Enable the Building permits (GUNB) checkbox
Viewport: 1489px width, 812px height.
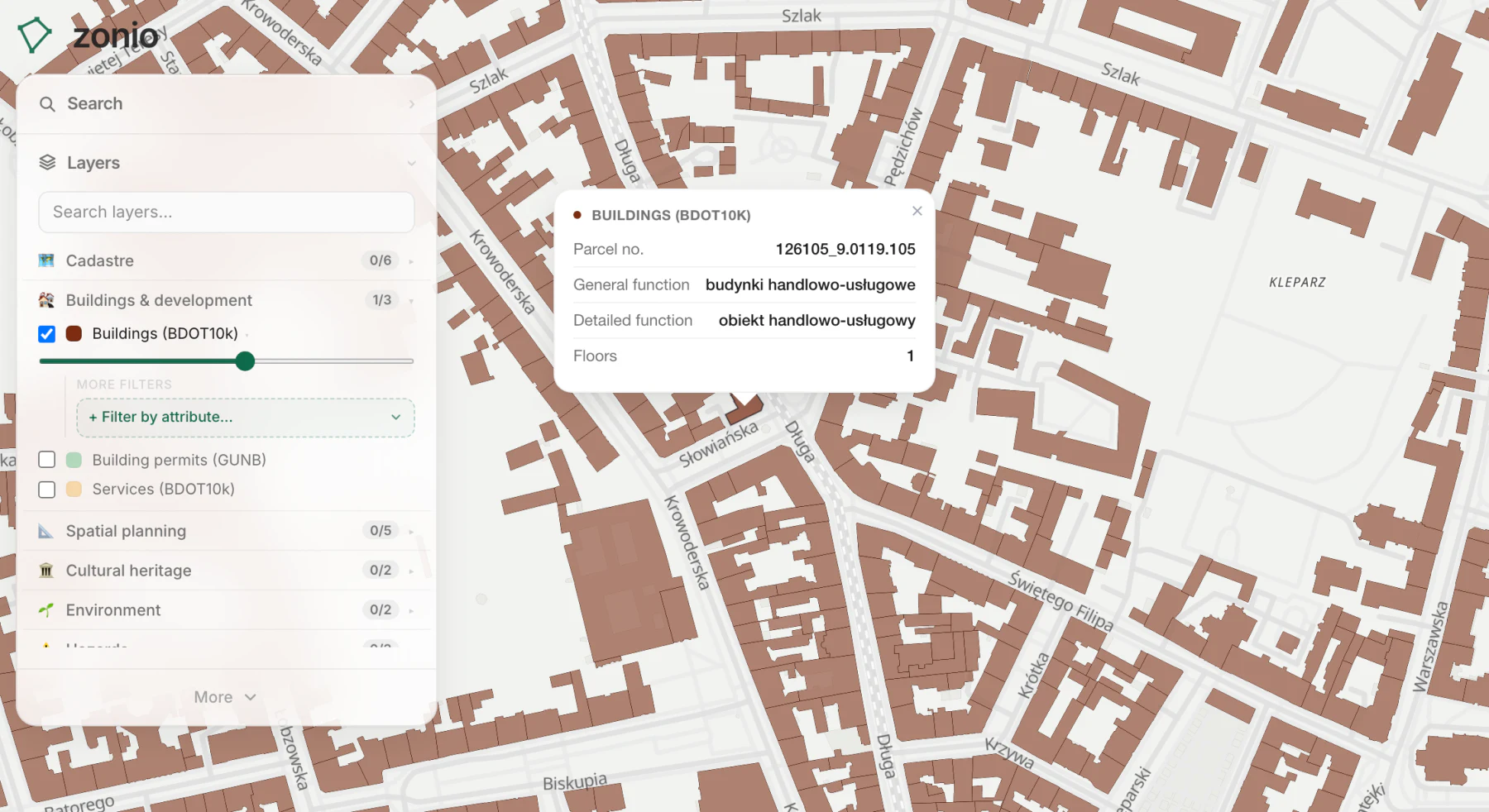click(x=47, y=460)
